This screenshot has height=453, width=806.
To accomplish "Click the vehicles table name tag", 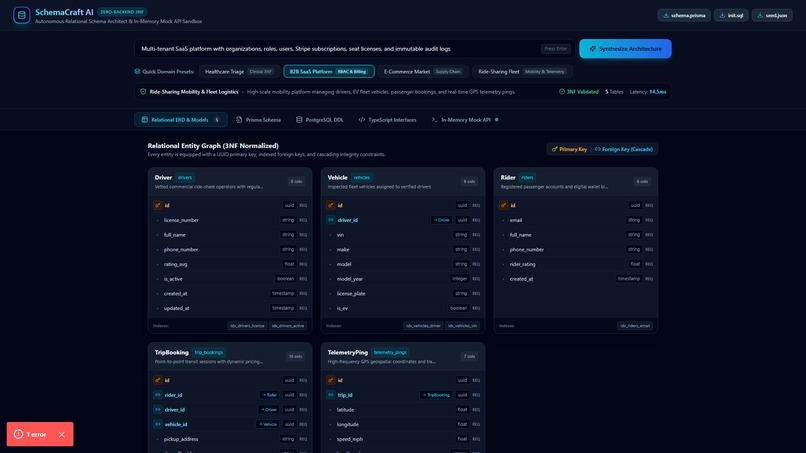I will 361,177.
